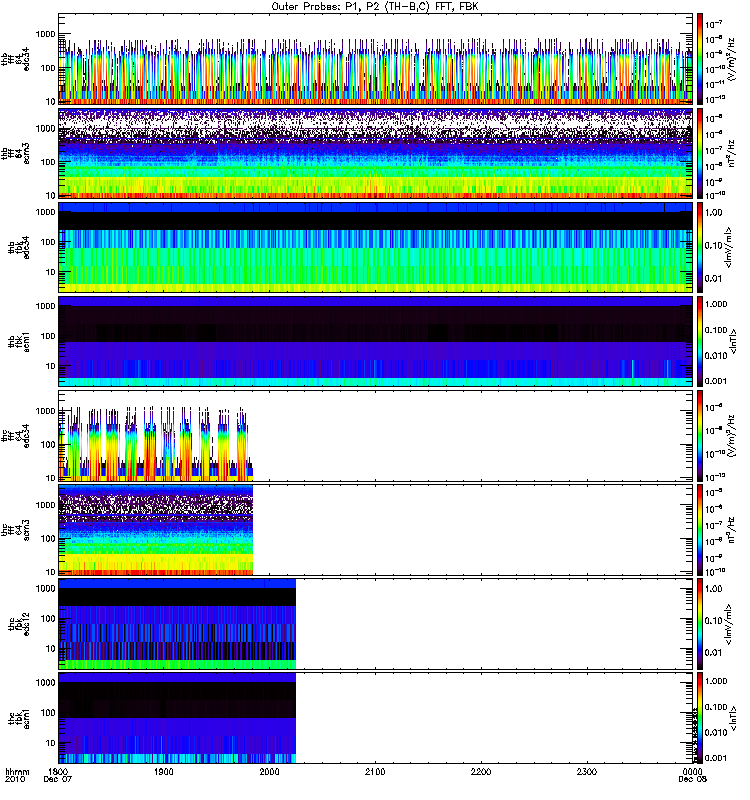Click the '1000' frequency tick of thb fbk scm1 panel
Screen dimensions: 750x800
[45, 306]
